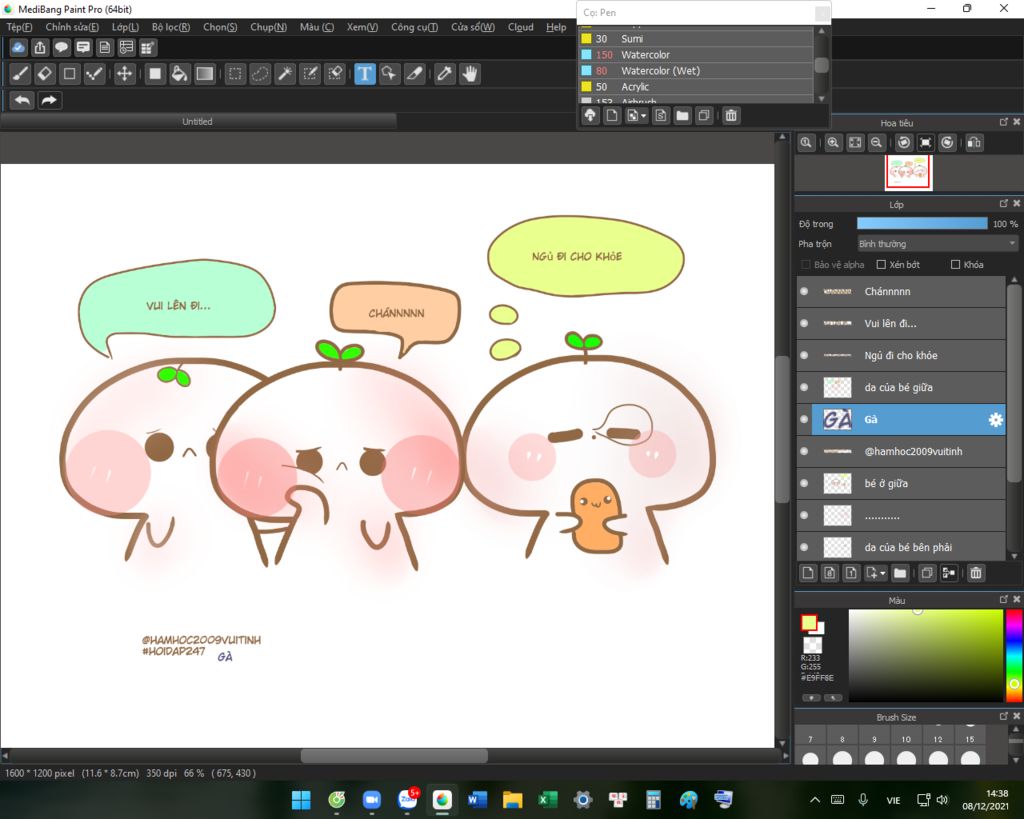Create a layer folder in layer panel
The image size is (1024, 819).
[900, 573]
